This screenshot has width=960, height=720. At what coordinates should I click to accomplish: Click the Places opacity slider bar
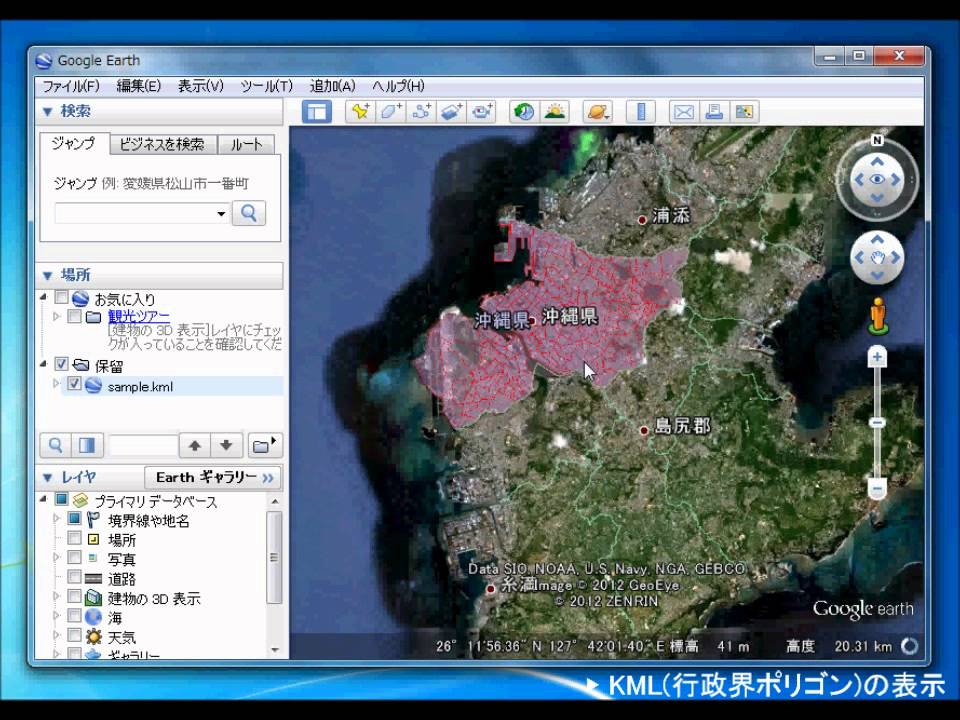click(x=143, y=446)
